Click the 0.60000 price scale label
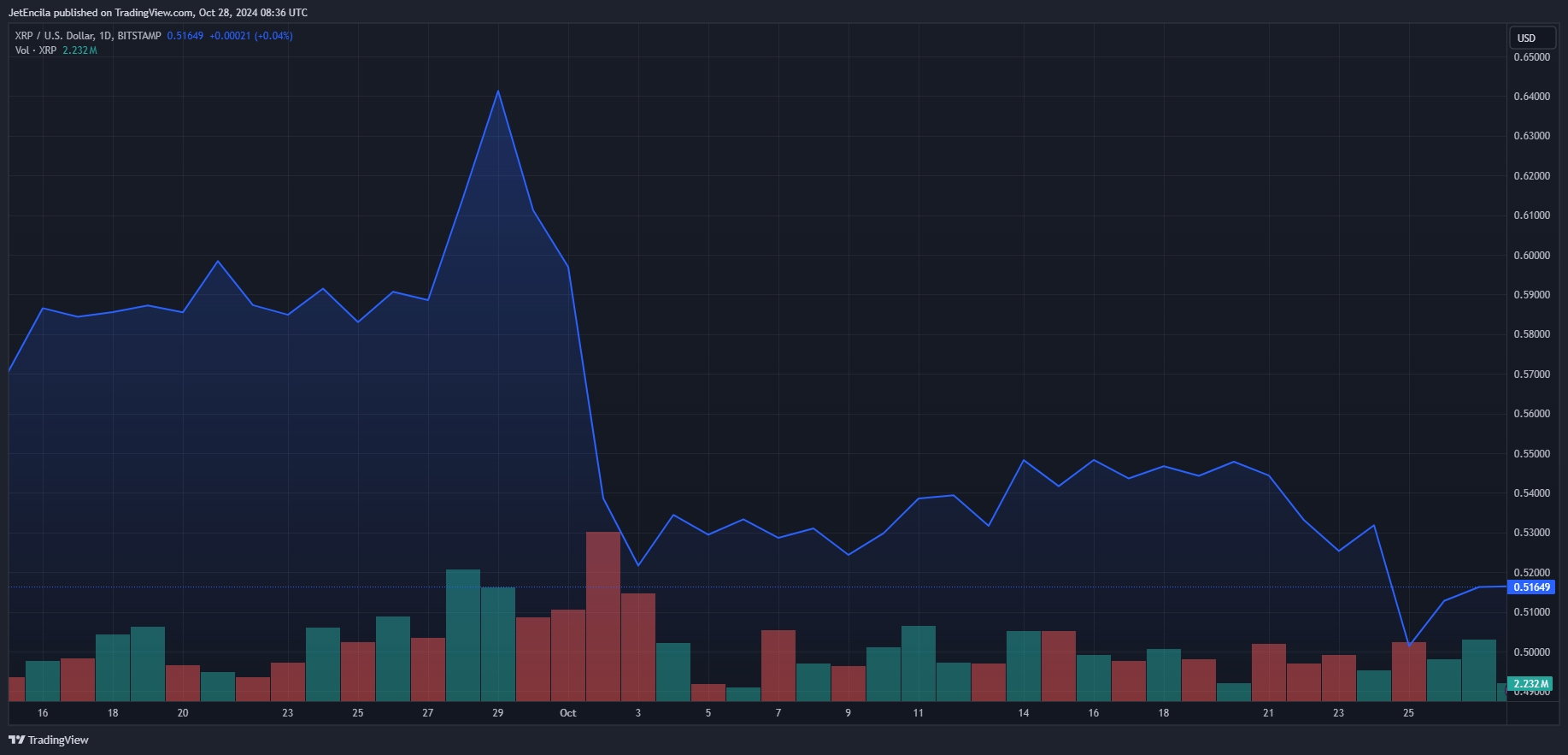 pyautogui.click(x=1531, y=256)
